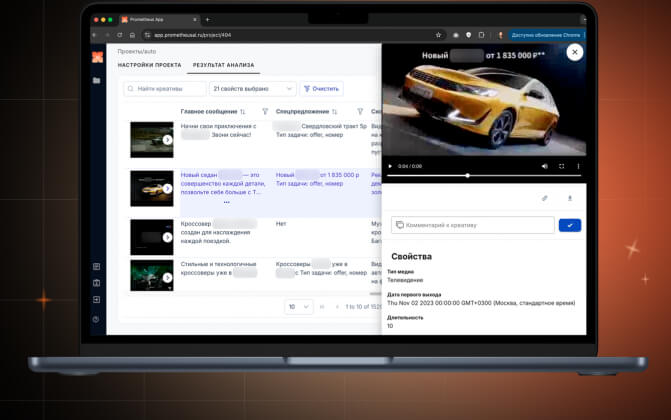Go to the previous results page
The height and width of the screenshot is (420, 671).
click(x=337, y=307)
